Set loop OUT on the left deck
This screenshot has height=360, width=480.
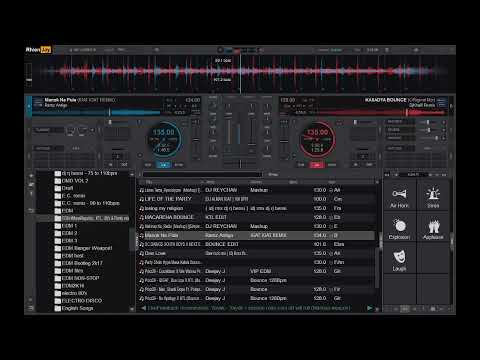(124, 165)
